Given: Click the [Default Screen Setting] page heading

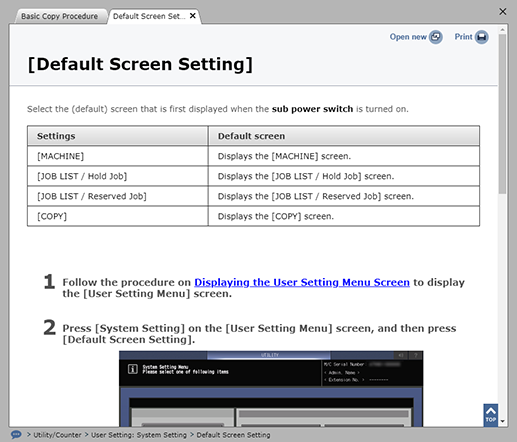Looking at the screenshot, I should [140, 64].
